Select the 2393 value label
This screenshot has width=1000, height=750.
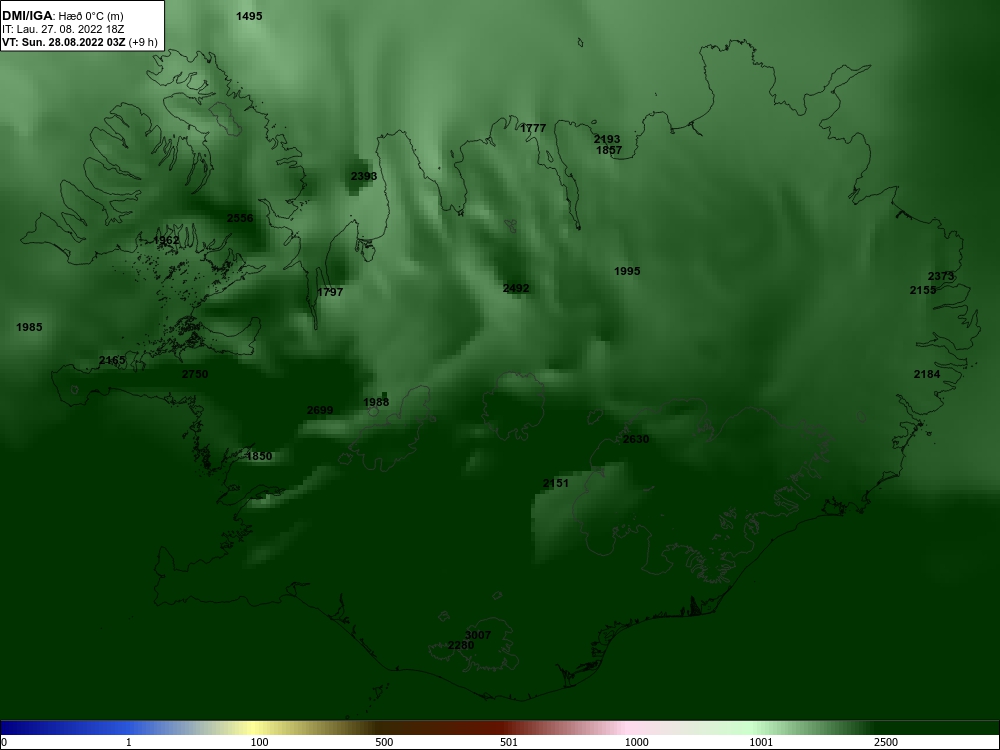tap(364, 176)
